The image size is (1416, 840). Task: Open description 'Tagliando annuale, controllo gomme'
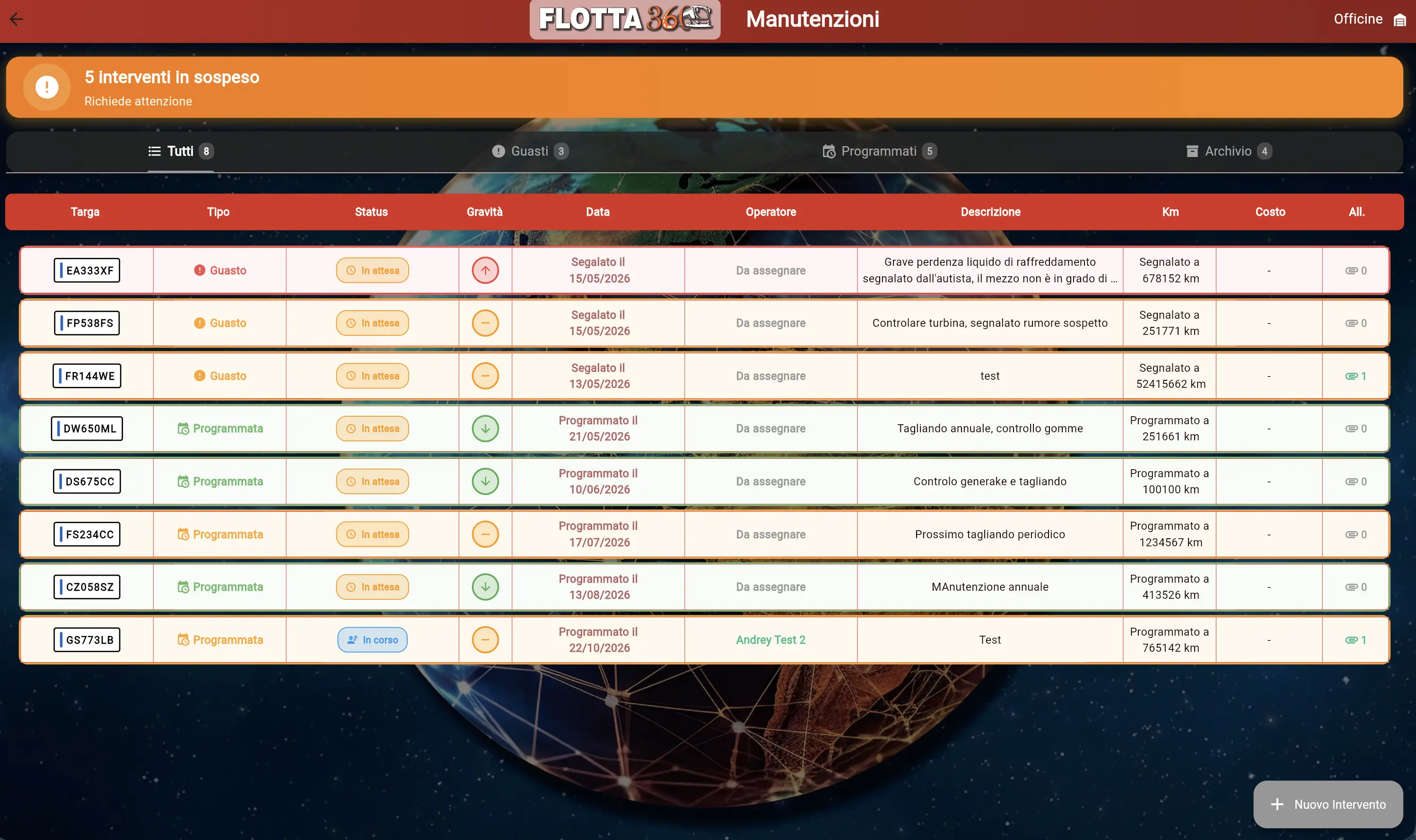(990, 429)
